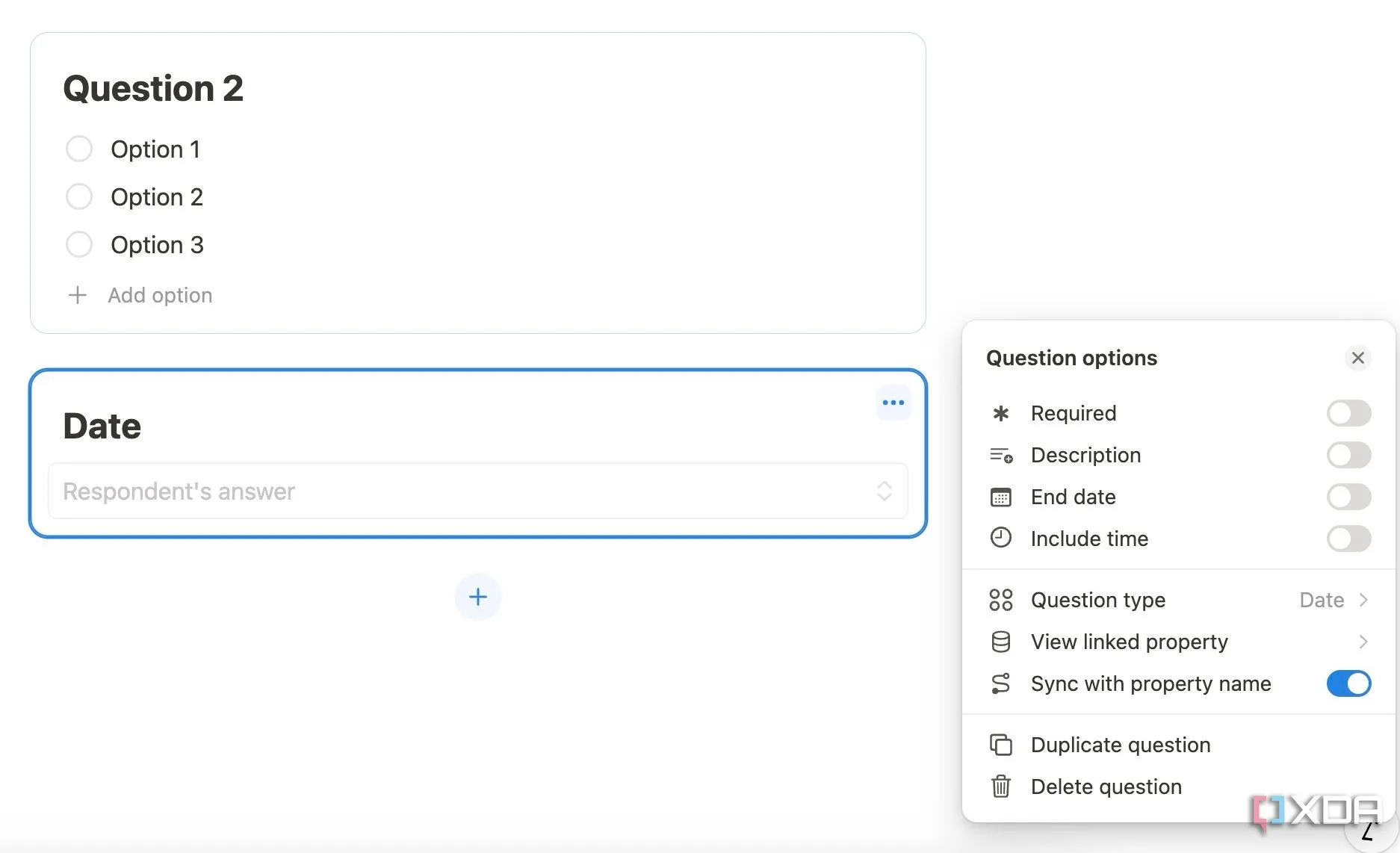The width and height of the screenshot is (1400, 853).
Task: Click the Respondent's answer field
Action: (x=477, y=491)
